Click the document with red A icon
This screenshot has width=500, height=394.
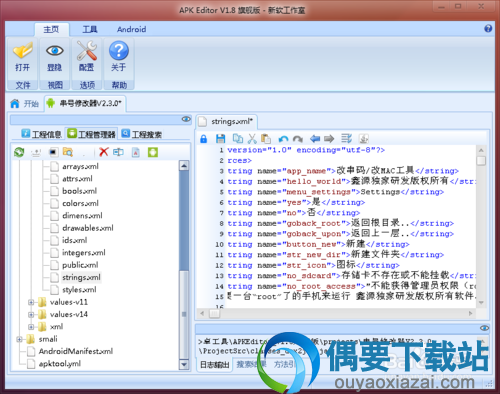click(136, 152)
